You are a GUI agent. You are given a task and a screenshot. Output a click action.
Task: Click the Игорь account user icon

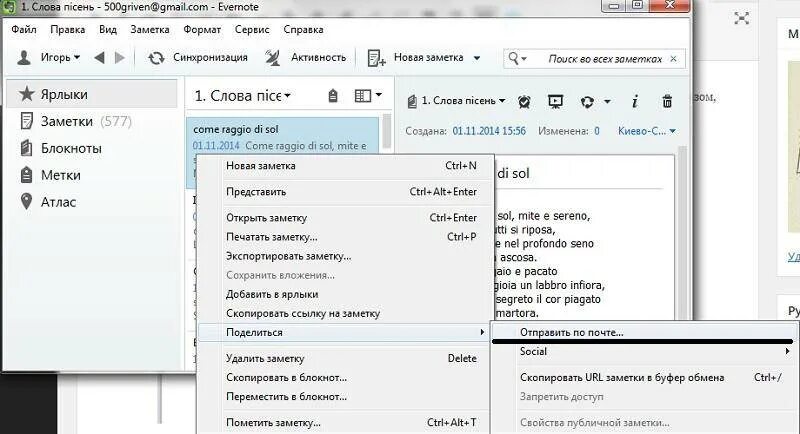24,58
